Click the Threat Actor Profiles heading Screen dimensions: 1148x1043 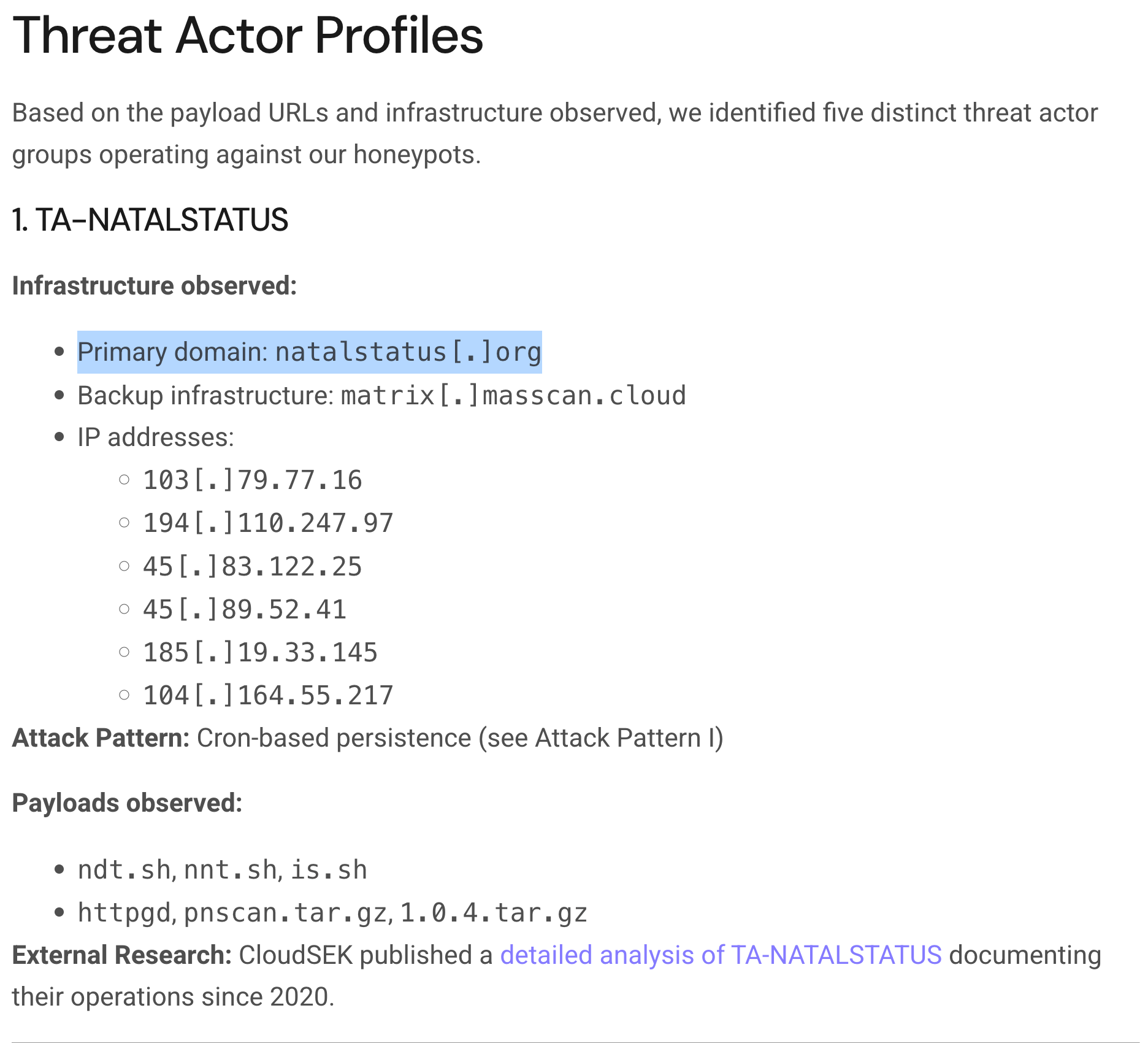[x=248, y=36]
